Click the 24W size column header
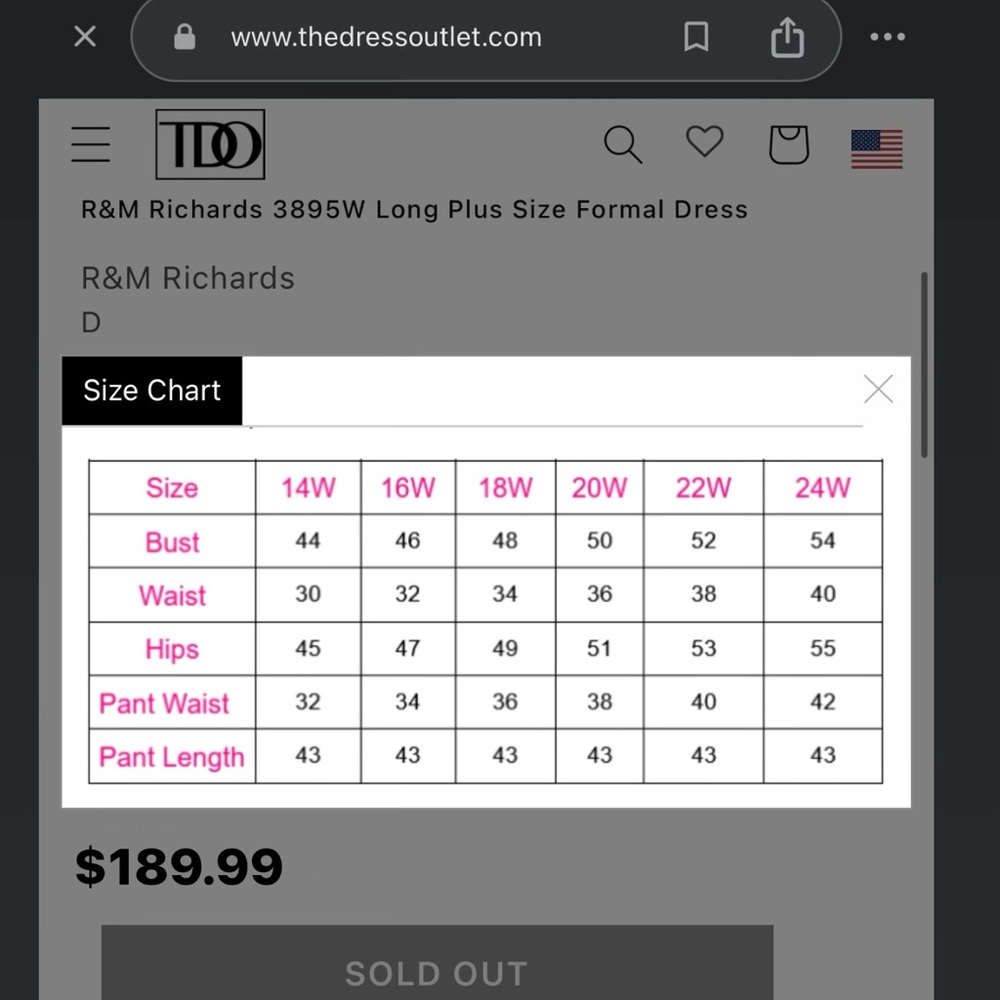 (822, 488)
